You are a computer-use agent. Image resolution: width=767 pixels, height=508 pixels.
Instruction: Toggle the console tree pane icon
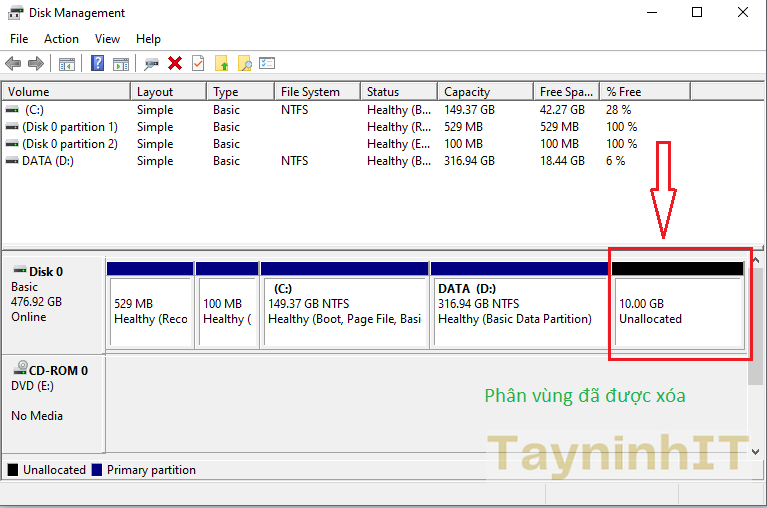click(67, 63)
